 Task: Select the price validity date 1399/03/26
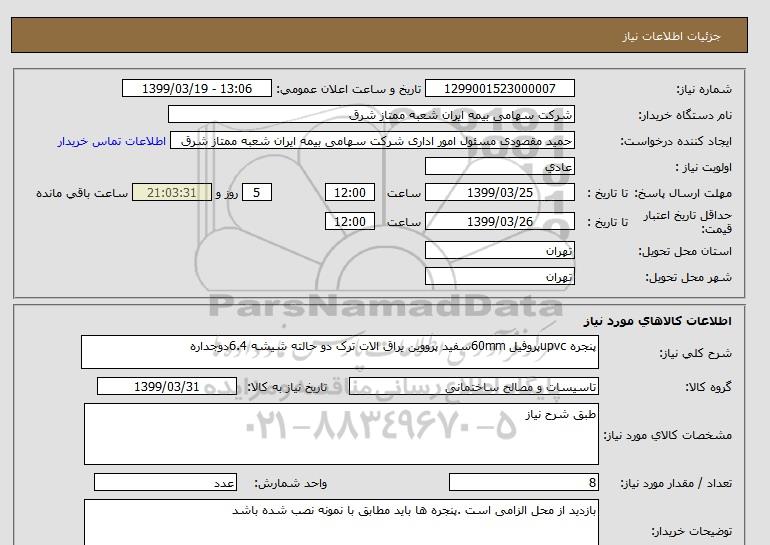click(499, 221)
